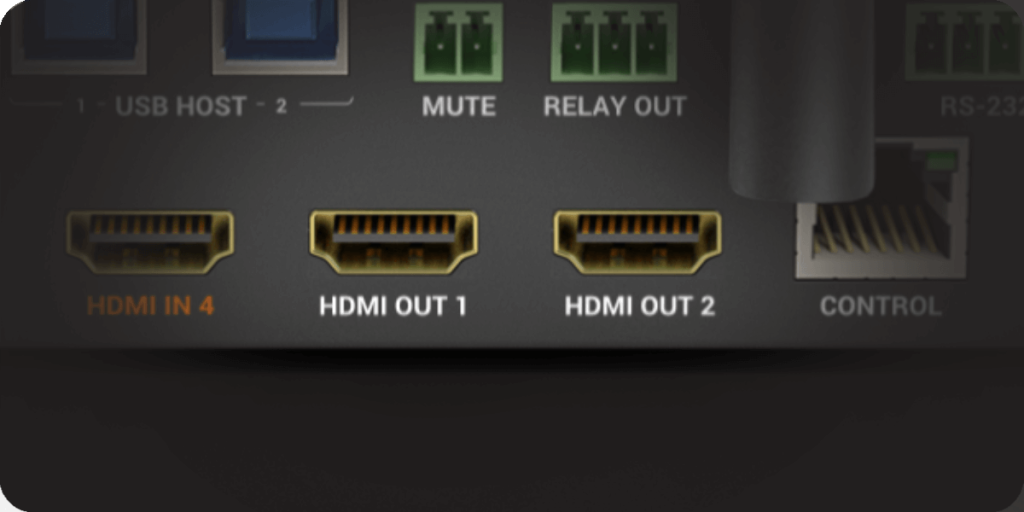The height and width of the screenshot is (512, 1024).
Task: Click the second USB HOST port
Action: click(280, 37)
